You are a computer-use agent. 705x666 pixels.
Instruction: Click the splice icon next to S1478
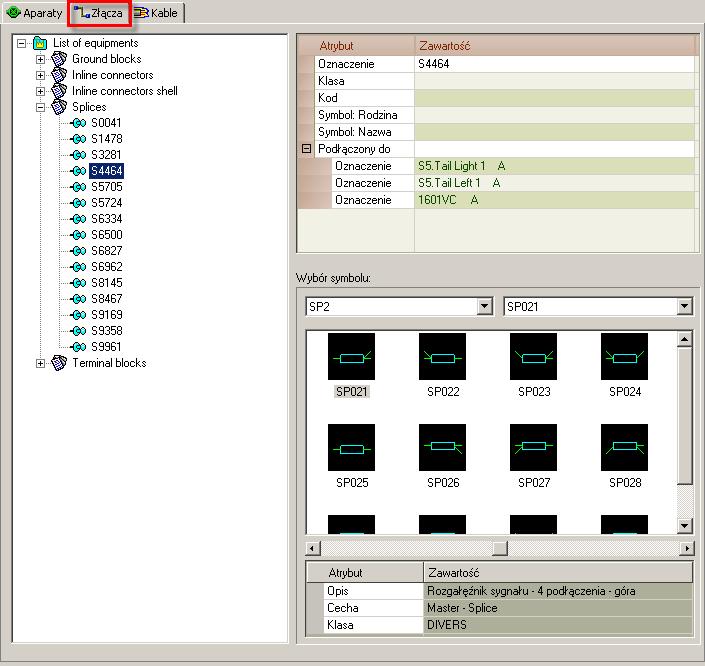tap(78, 139)
